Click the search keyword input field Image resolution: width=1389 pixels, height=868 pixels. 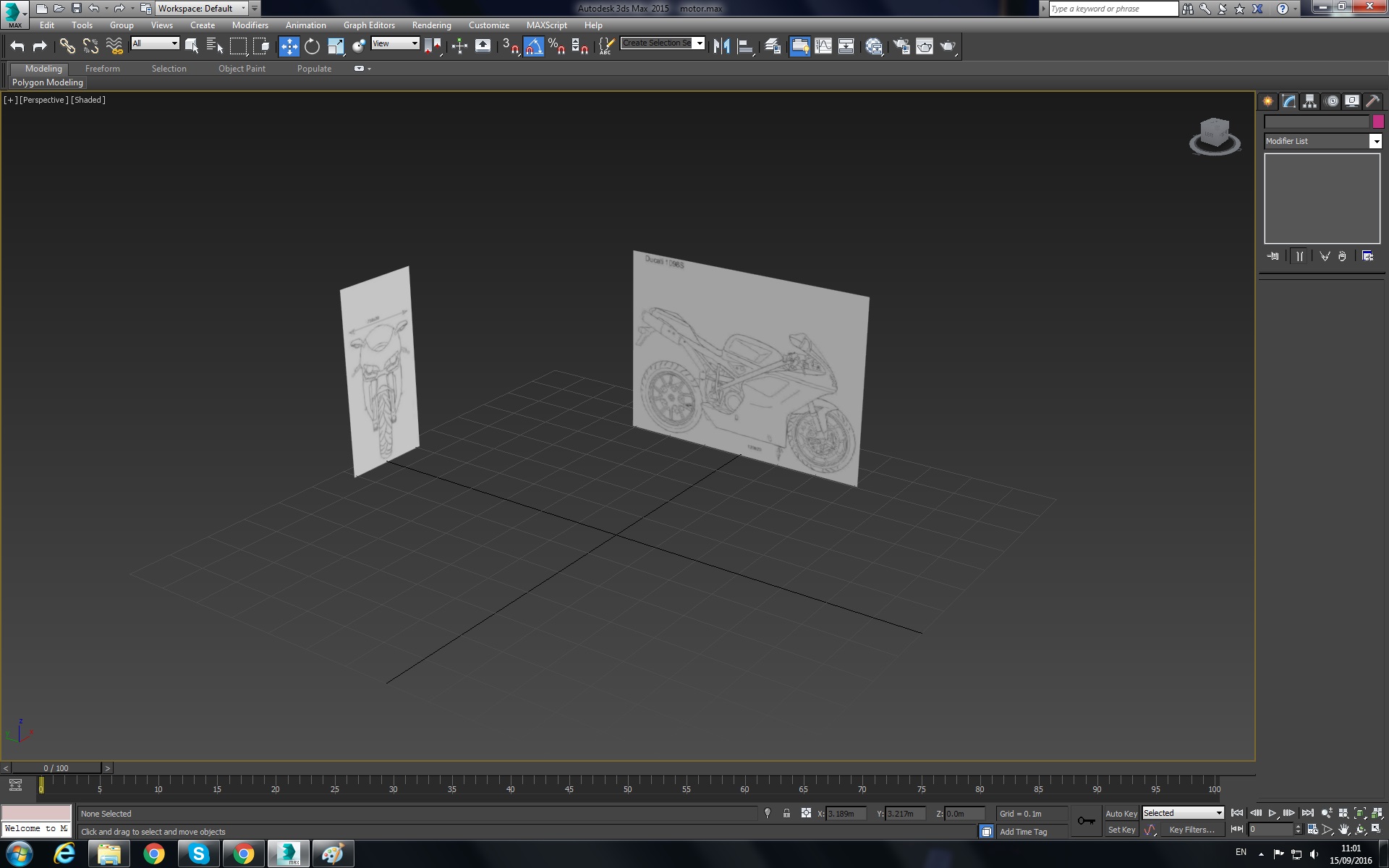point(1113,9)
